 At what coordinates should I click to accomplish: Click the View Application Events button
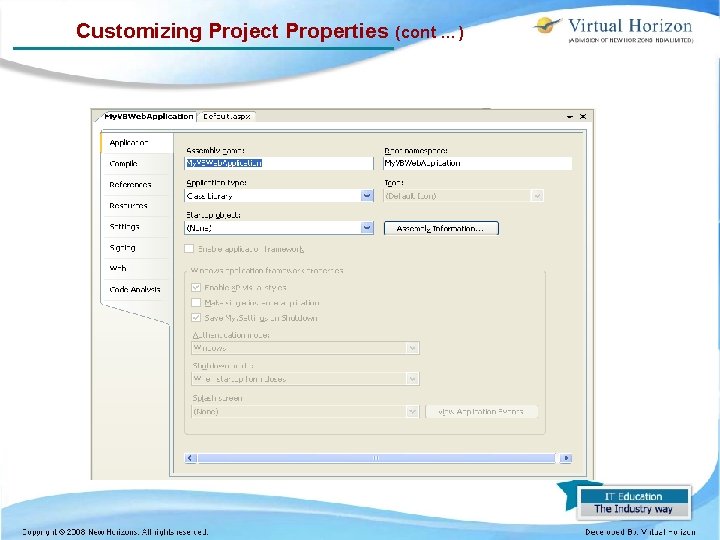pyautogui.click(x=481, y=411)
